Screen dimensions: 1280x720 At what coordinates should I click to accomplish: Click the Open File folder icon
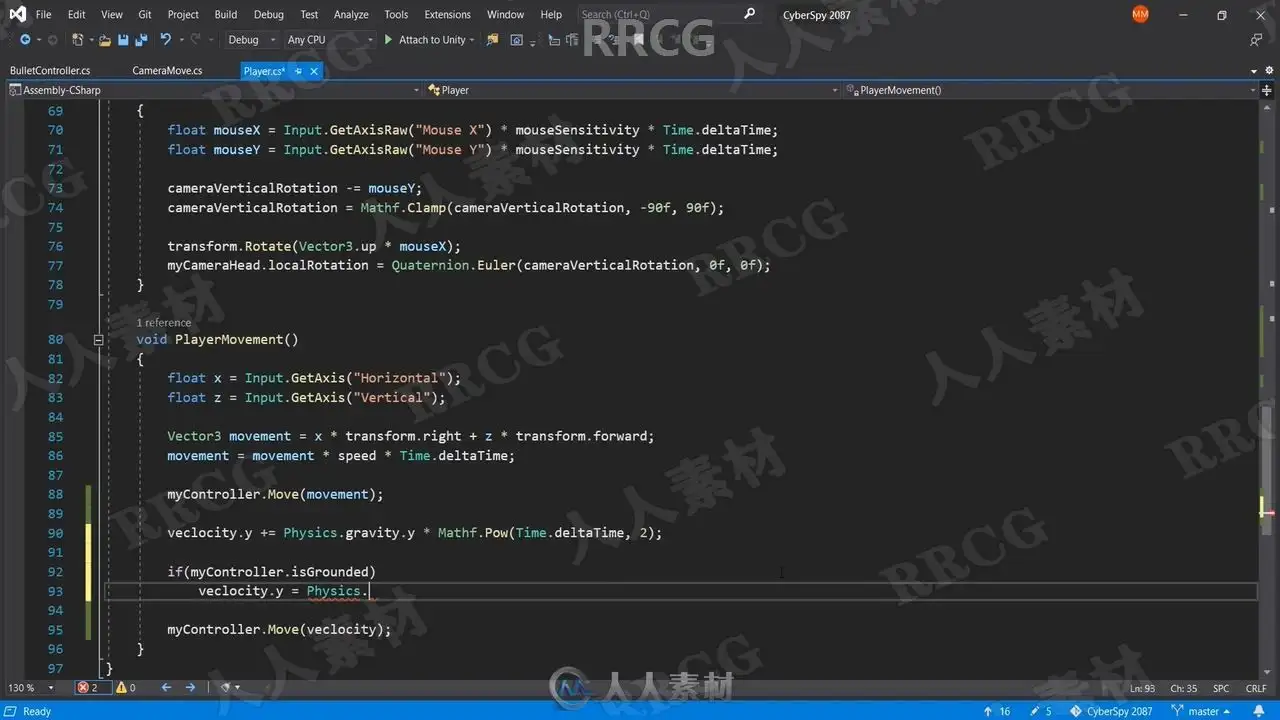[104, 40]
